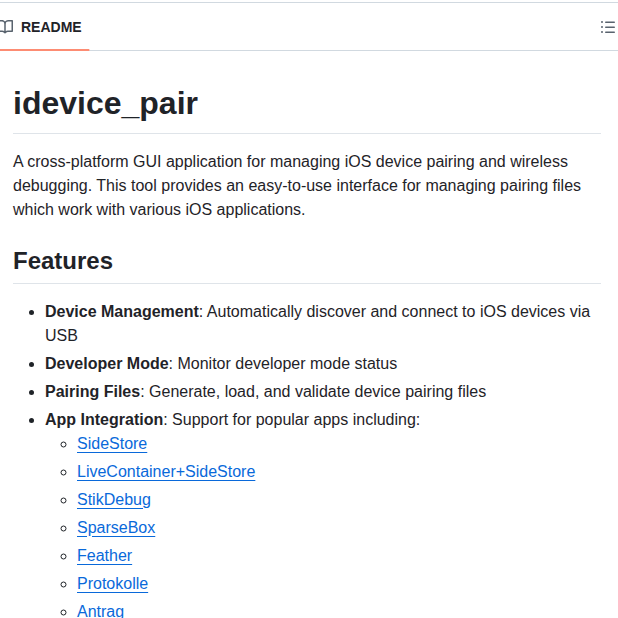Open the LiveContainer+SideStore link
The width and height of the screenshot is (618, 618).
tap(166, 472)
